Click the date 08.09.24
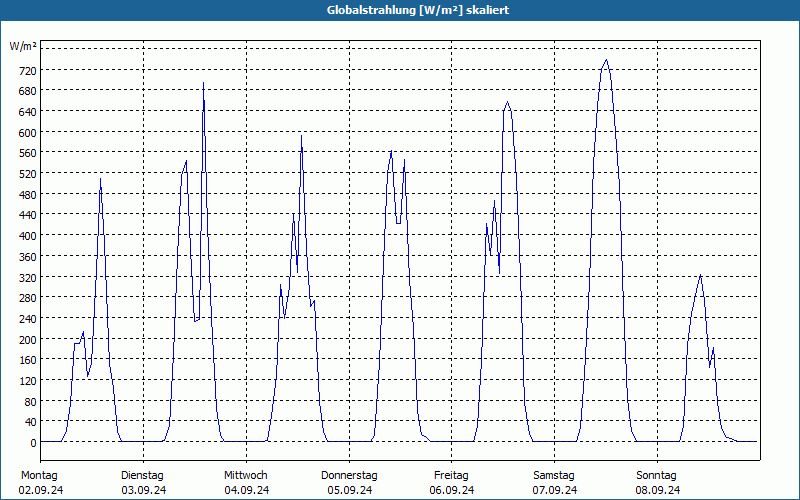The height and width of the screenshot is (500, 800). click(658, 490)
